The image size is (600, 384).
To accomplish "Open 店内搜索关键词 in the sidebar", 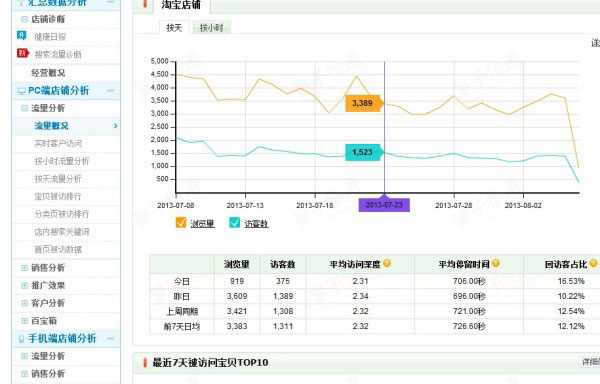I will (62, 231).
